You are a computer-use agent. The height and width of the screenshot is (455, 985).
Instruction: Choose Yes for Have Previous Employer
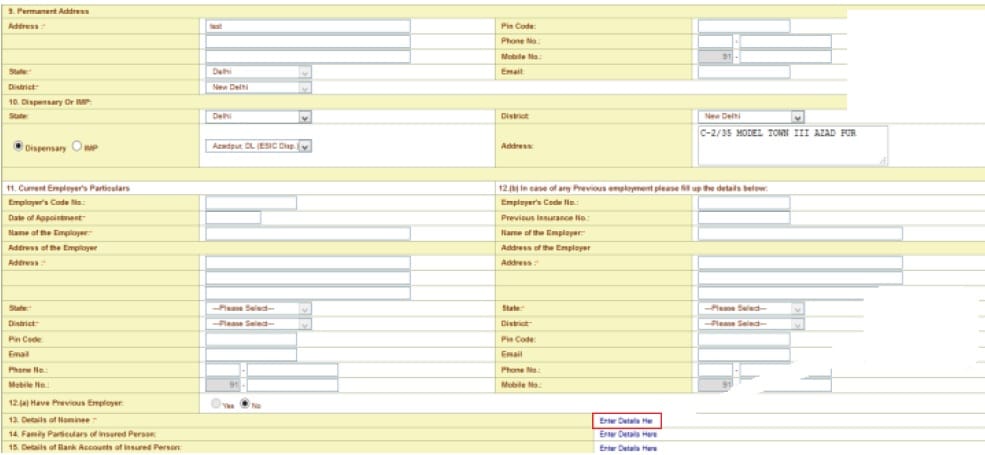pos(215,403)
